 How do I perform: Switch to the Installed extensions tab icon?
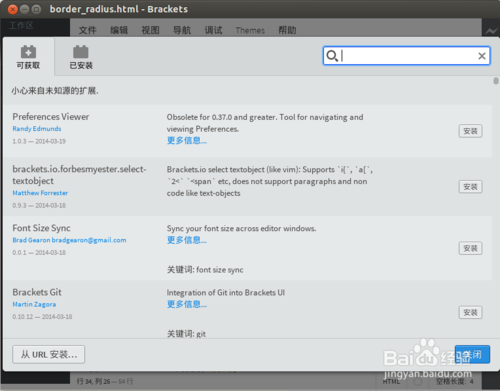click(x=81, y=52)
